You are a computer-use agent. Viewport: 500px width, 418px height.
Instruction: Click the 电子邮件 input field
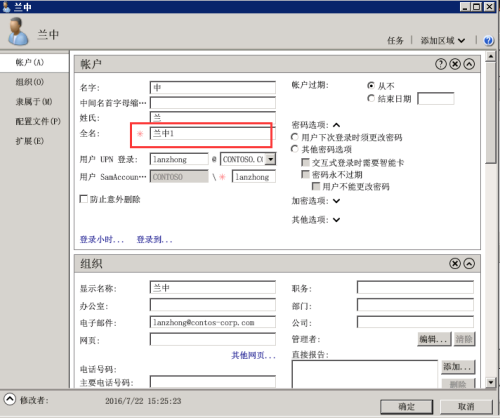[x=213, y=322]
